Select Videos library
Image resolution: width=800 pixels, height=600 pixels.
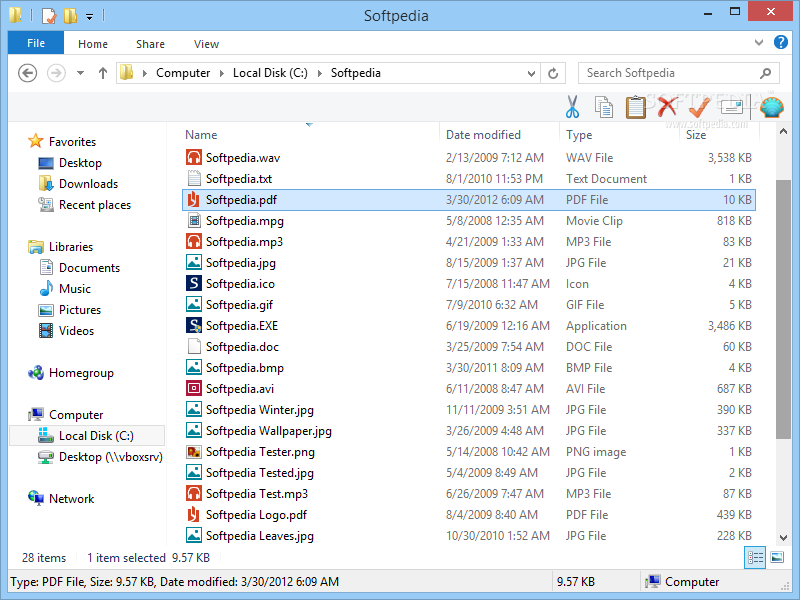click(76, 330)
